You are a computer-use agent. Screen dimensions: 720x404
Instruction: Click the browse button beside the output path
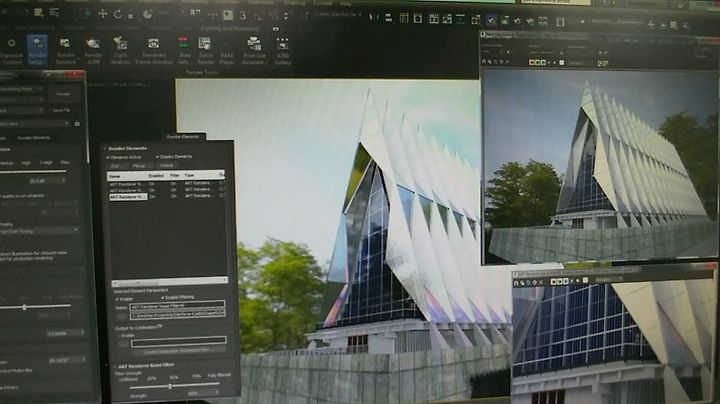122,316
